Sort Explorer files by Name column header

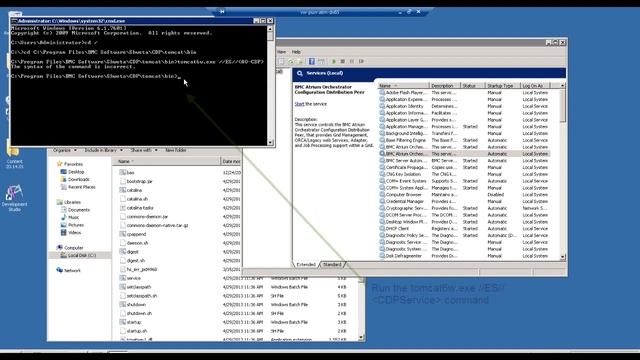point(167,161)
